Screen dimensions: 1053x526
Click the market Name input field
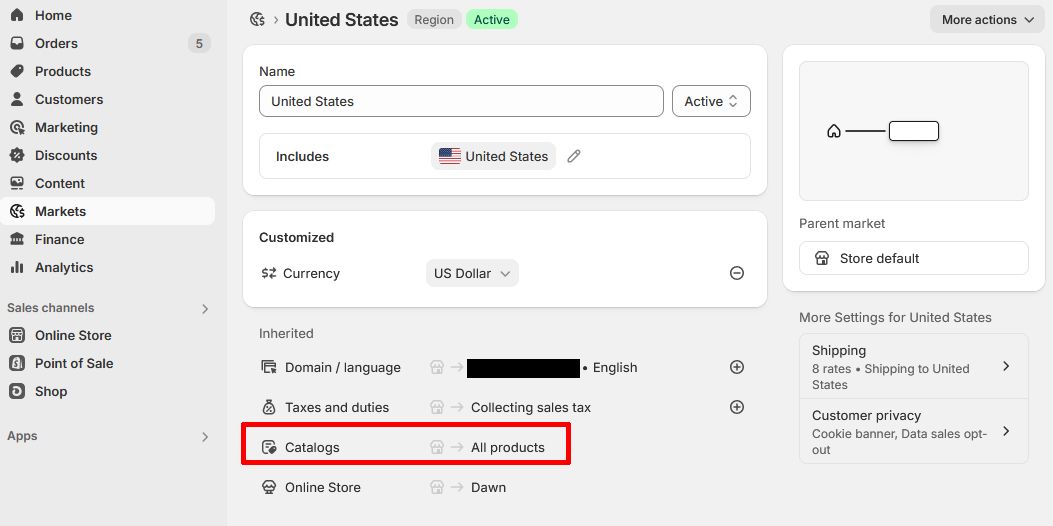(x=461, y=101)
